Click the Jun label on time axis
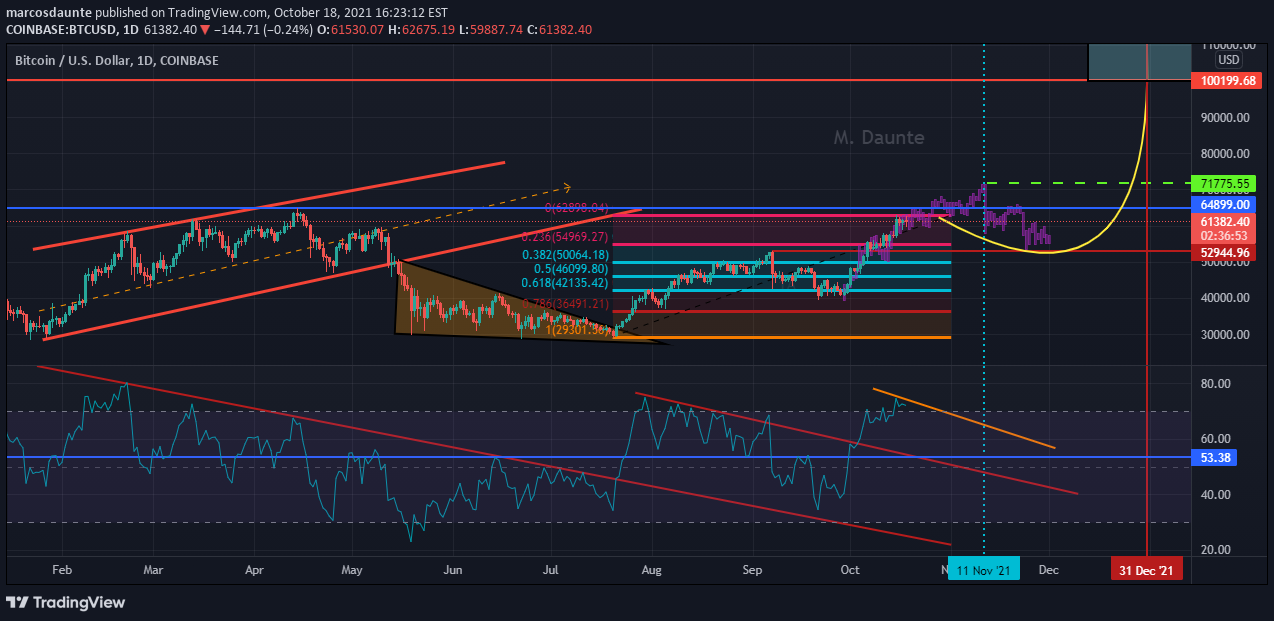The width and height of the screenshot is (1274, 621). coord(453,570)
